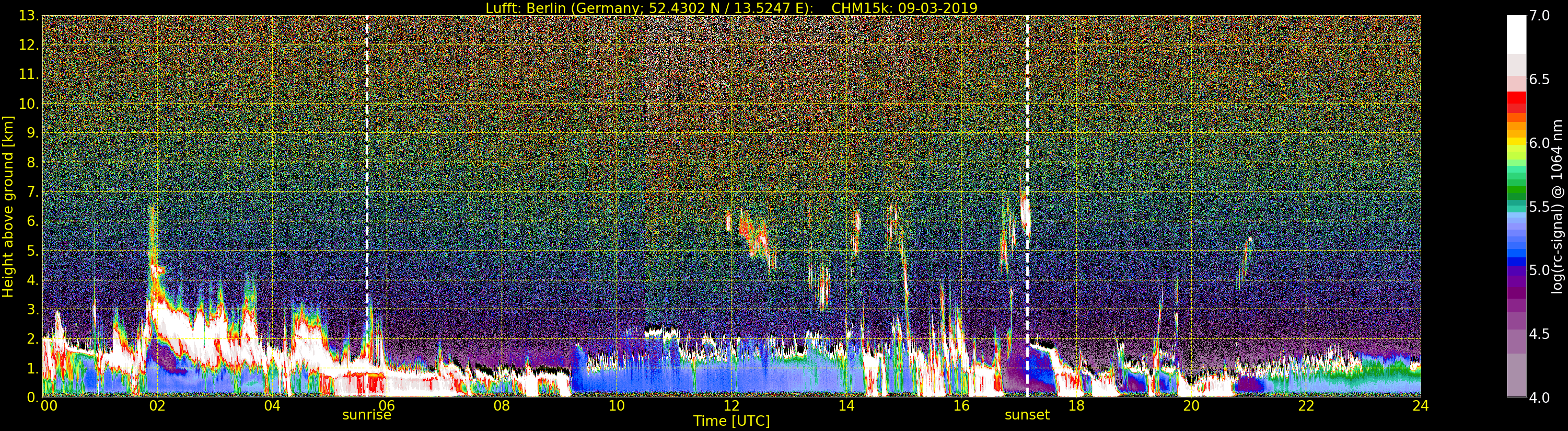
Task: Click the '5.5' colorbar tick label
Action: point(1539,207)
